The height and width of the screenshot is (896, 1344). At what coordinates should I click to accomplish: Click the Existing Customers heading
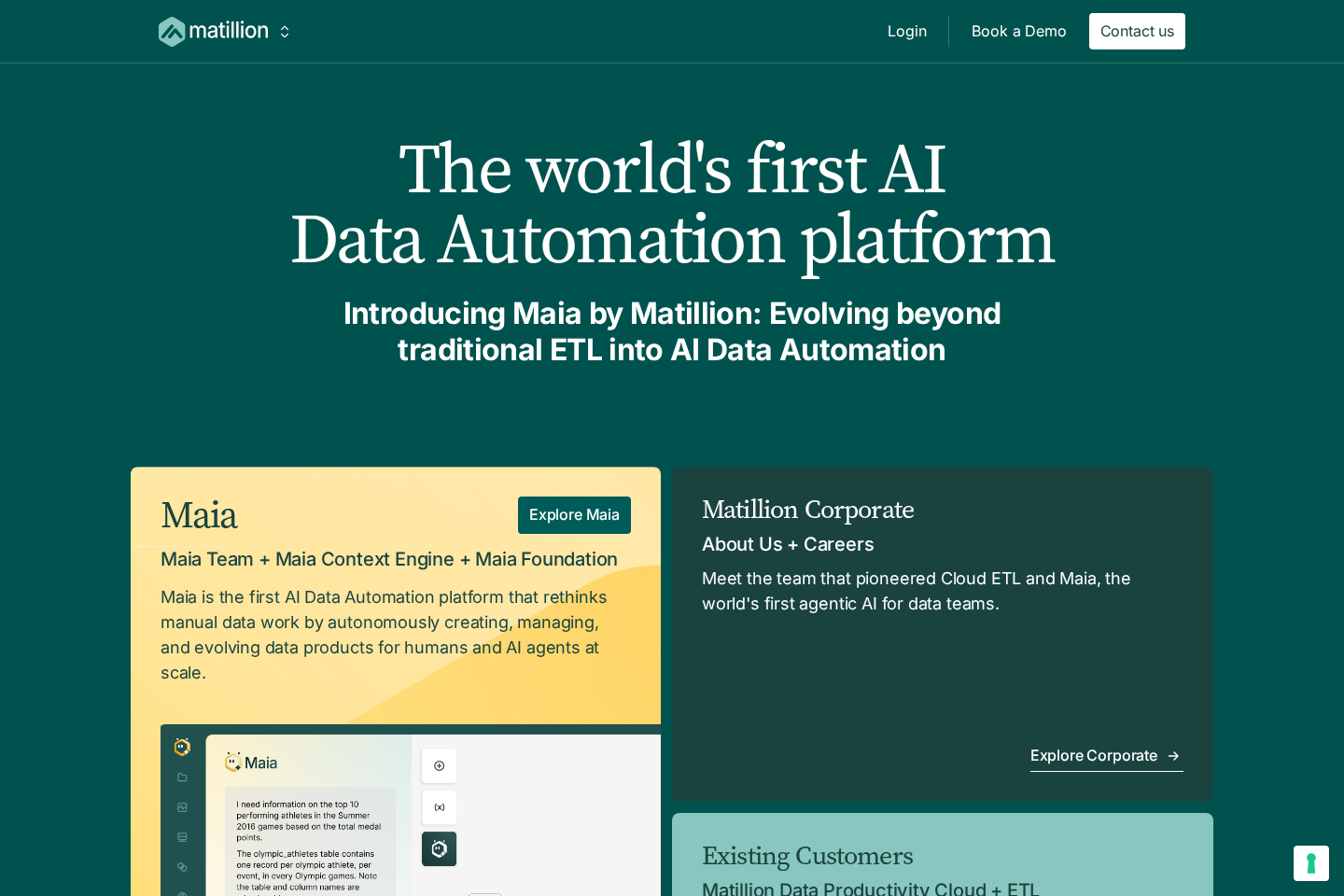pos(807,856)
